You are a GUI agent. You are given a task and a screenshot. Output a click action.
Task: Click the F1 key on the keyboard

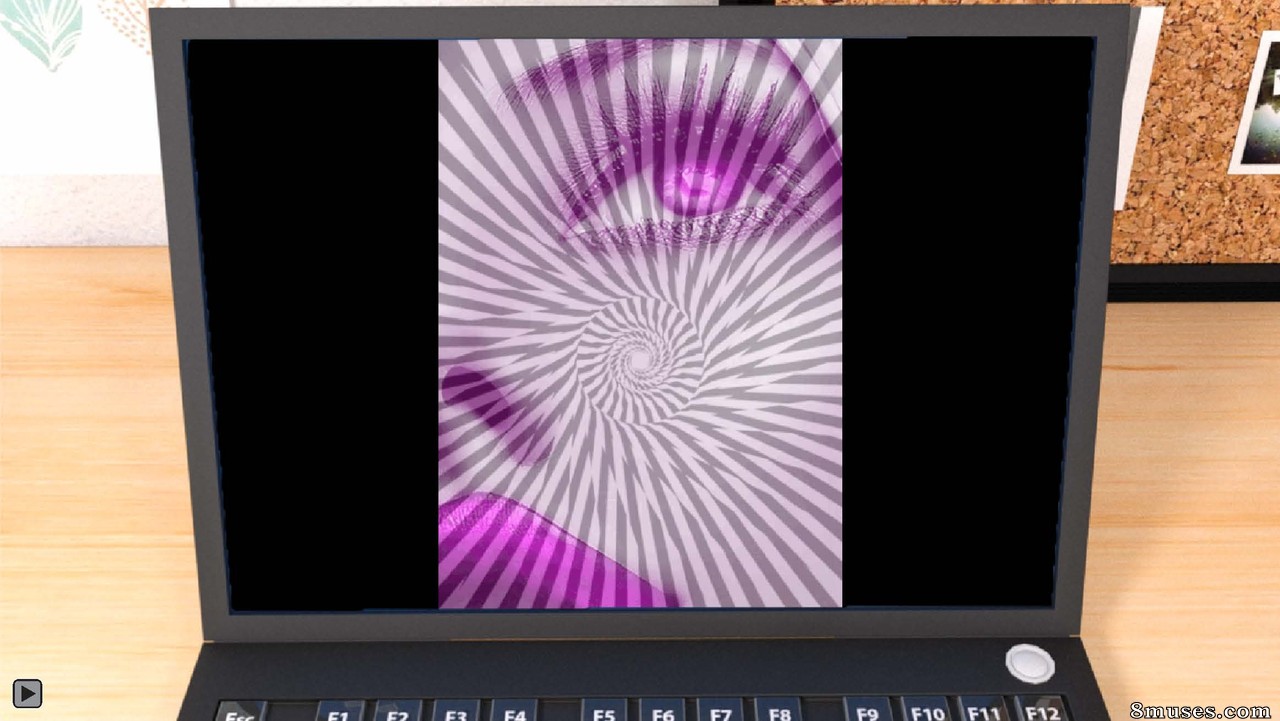point(338,712)
